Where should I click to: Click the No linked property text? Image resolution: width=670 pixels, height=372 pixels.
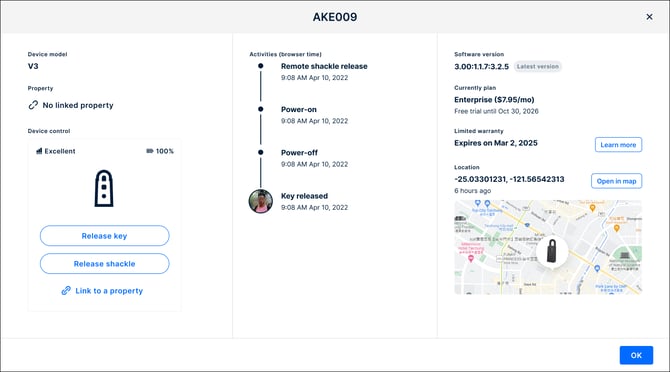coord(78,105)
